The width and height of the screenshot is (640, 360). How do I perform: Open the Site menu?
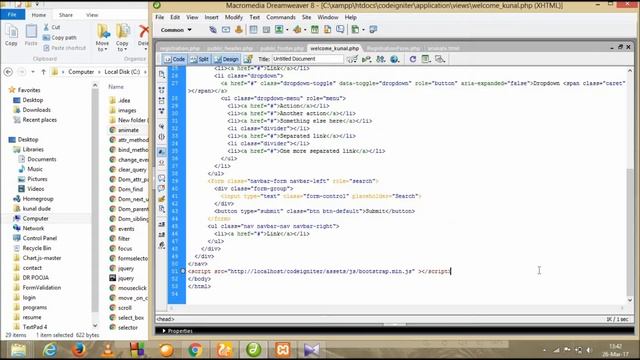[306, 17]
